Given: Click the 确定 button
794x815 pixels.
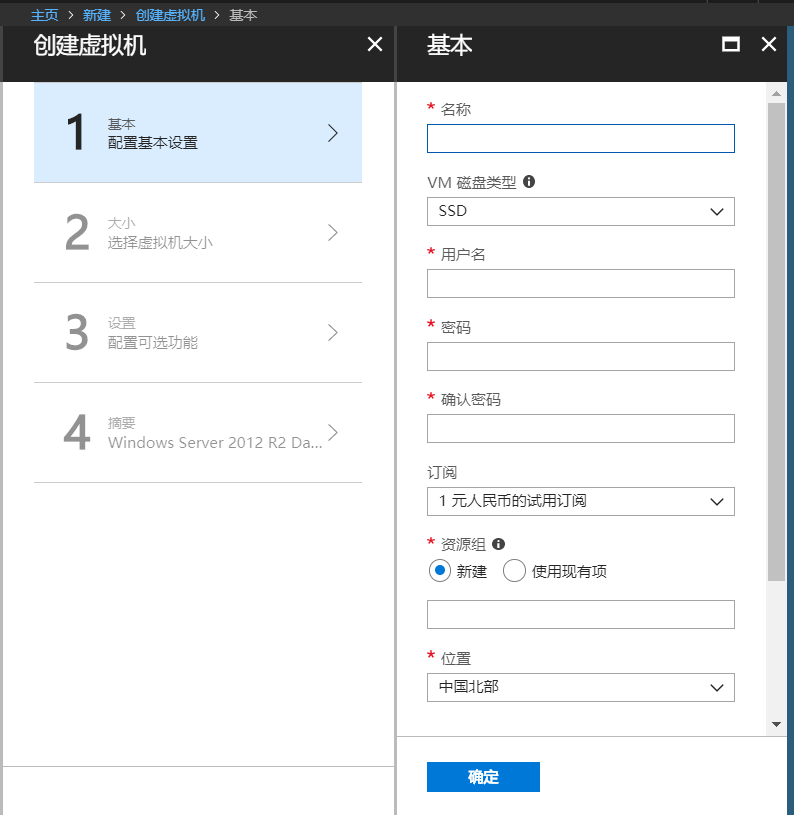Looking at the screenshot, I should (483, 777).
